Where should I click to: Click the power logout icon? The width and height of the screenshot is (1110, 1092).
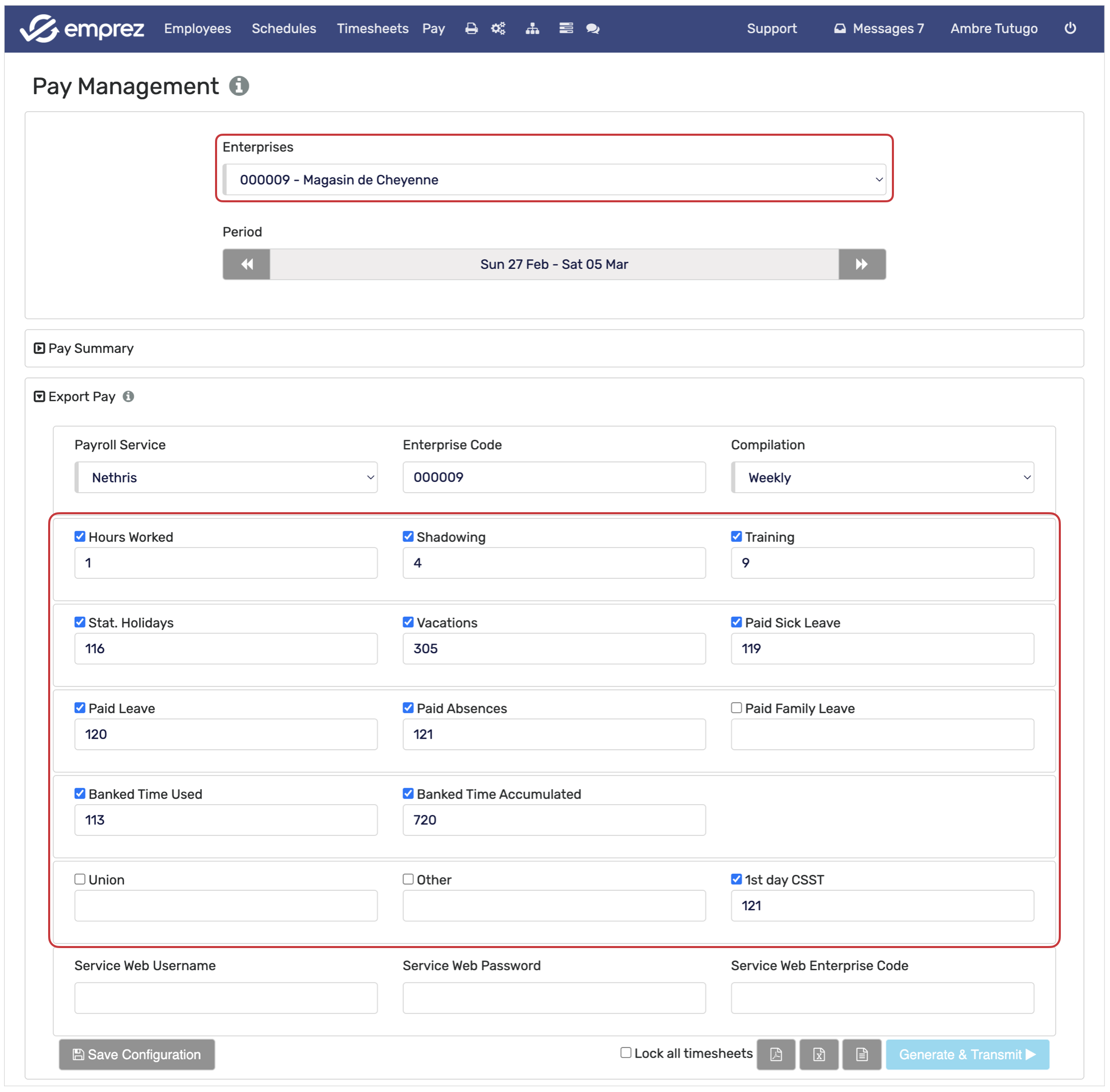[x=1070, y=28]
